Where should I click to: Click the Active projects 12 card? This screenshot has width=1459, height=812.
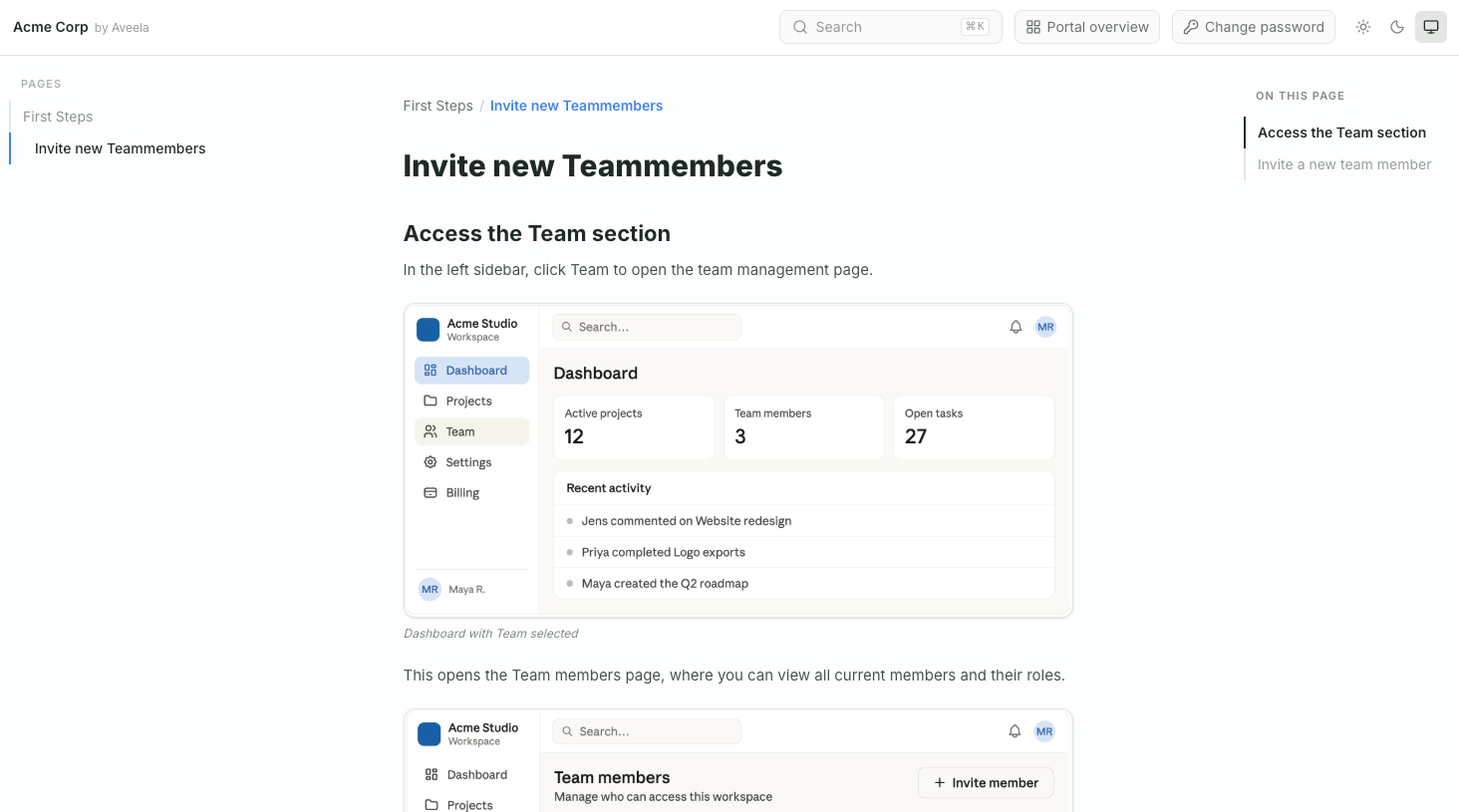[634, 427]
